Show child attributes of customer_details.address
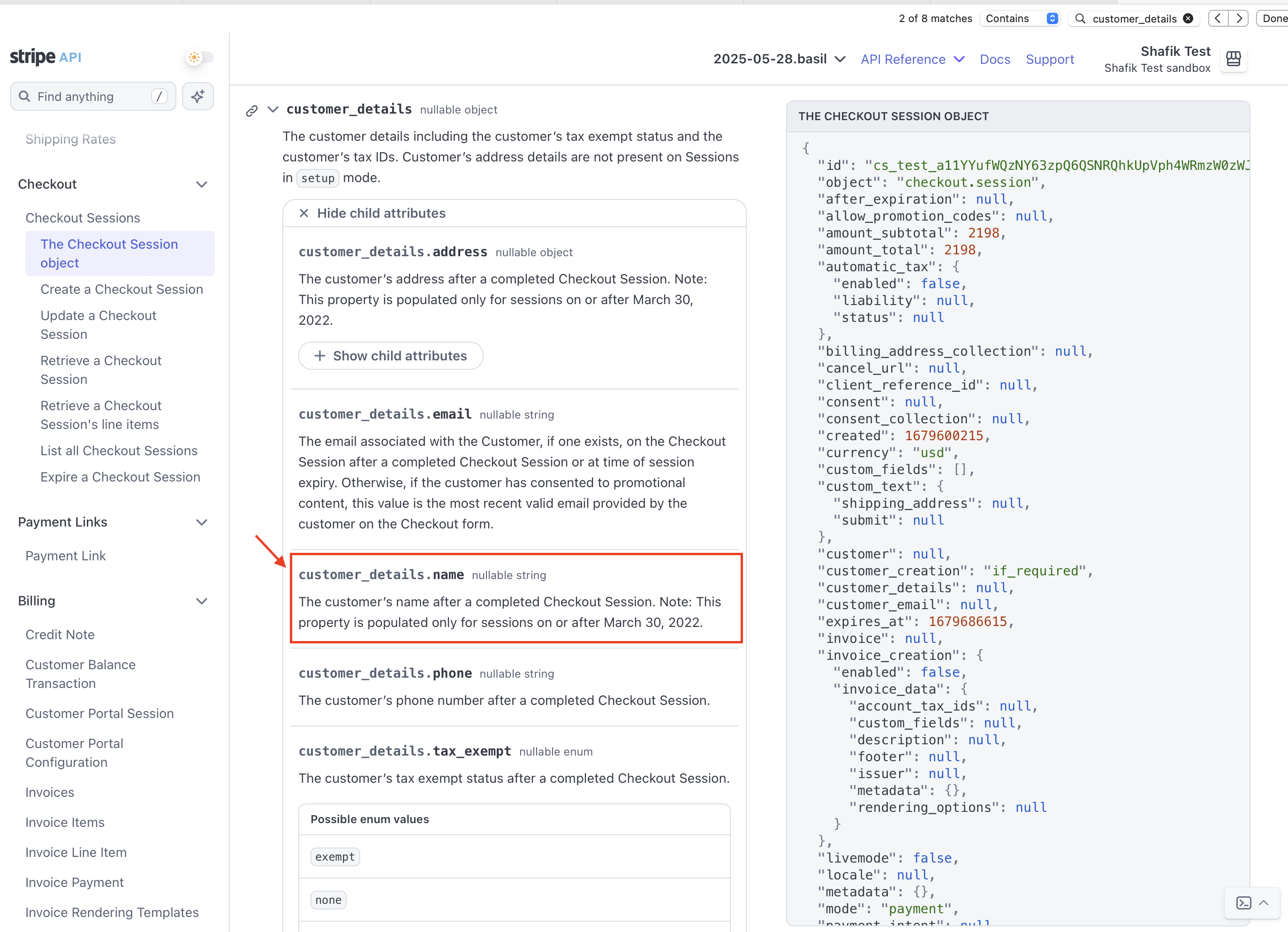Viewport: 1288px width, 932px height. coord(391,356)
